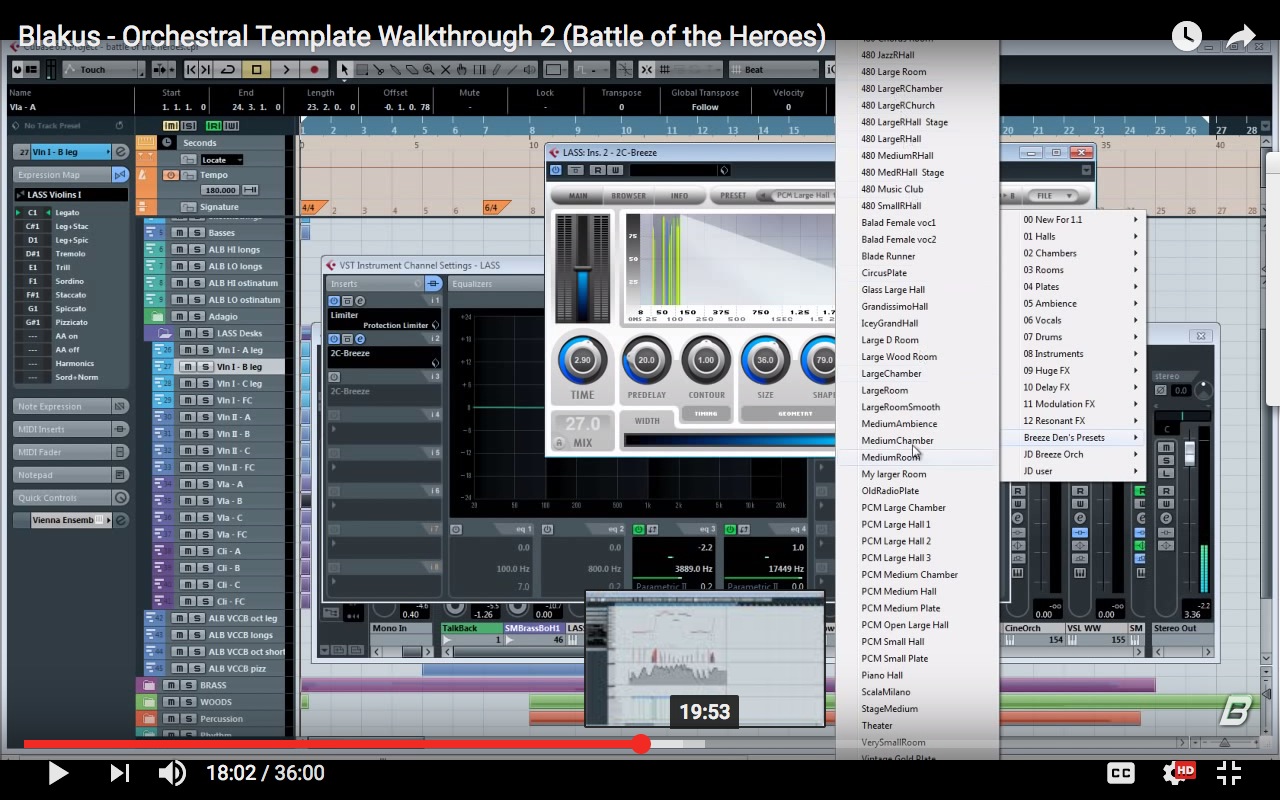Select the Object Selection arrow tool
Viewport: 1280px width, 800px height.
click(x=345, y=69)
